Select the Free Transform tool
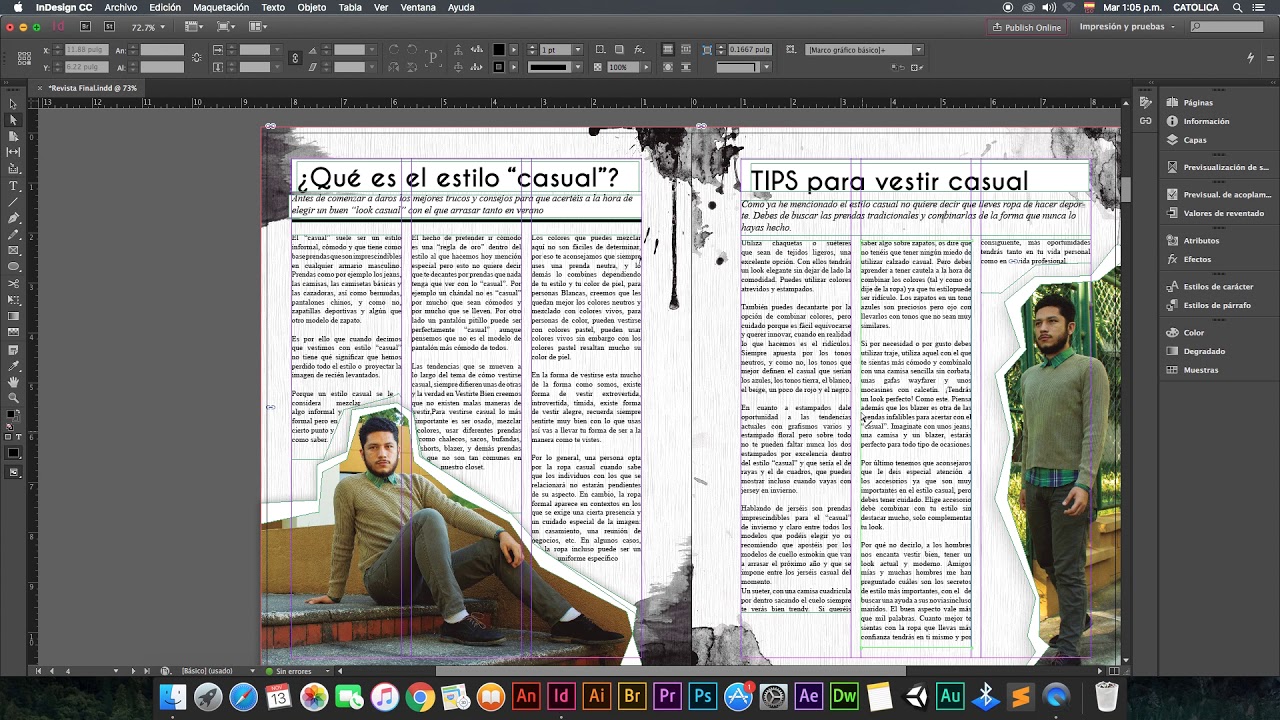The image size is (1280, 720). point(13,299)
